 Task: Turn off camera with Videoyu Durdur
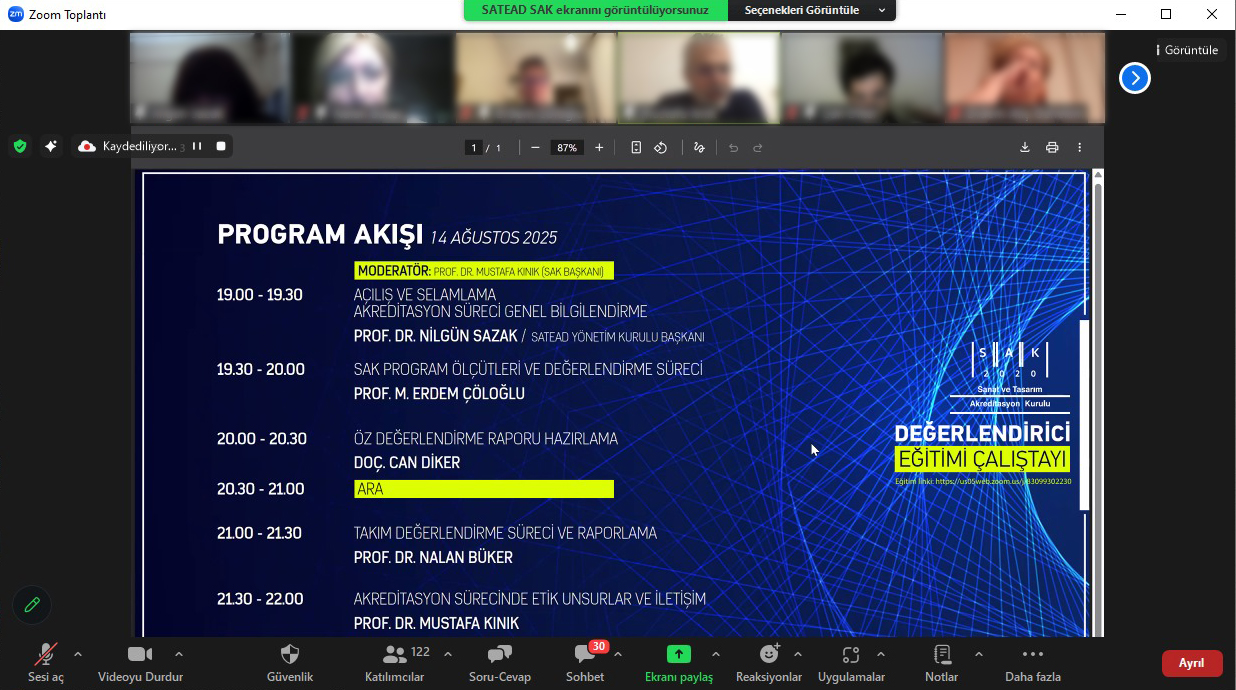click(140, 654)
